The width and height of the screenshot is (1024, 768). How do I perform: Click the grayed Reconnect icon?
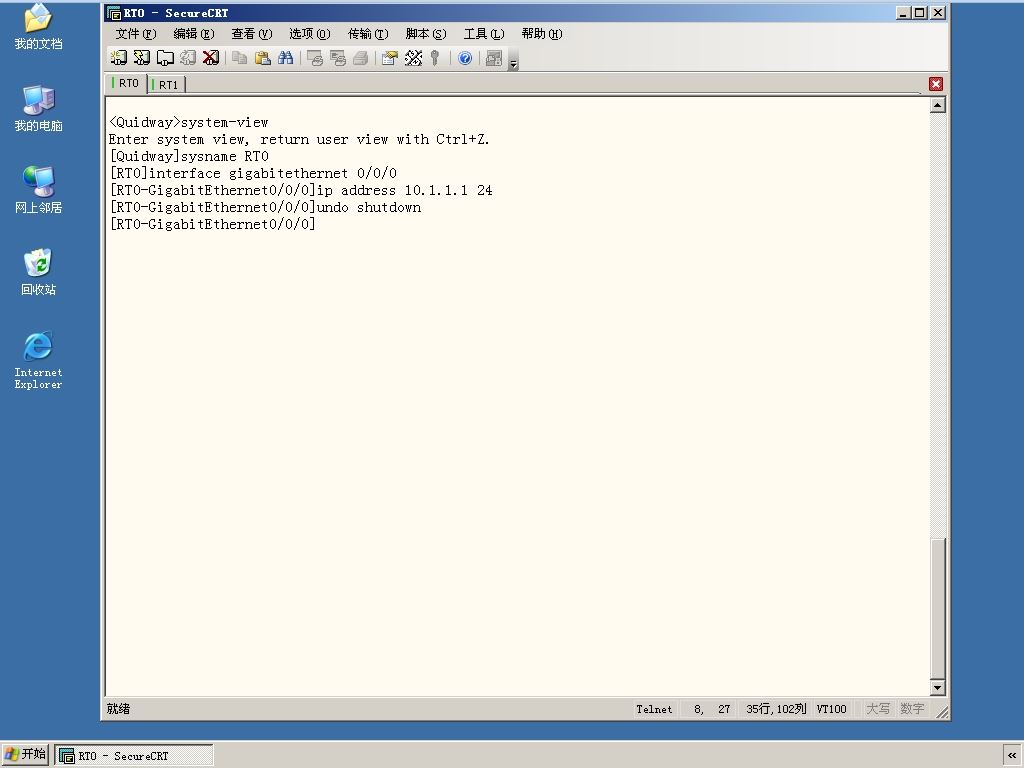pyautogui.click(x=188, y=58)
